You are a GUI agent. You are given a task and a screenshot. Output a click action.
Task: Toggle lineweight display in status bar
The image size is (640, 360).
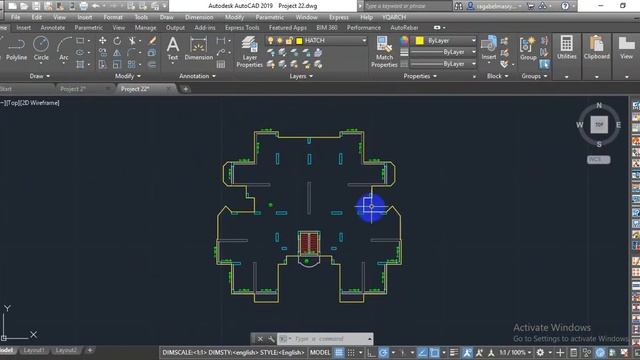click(453, 352)
